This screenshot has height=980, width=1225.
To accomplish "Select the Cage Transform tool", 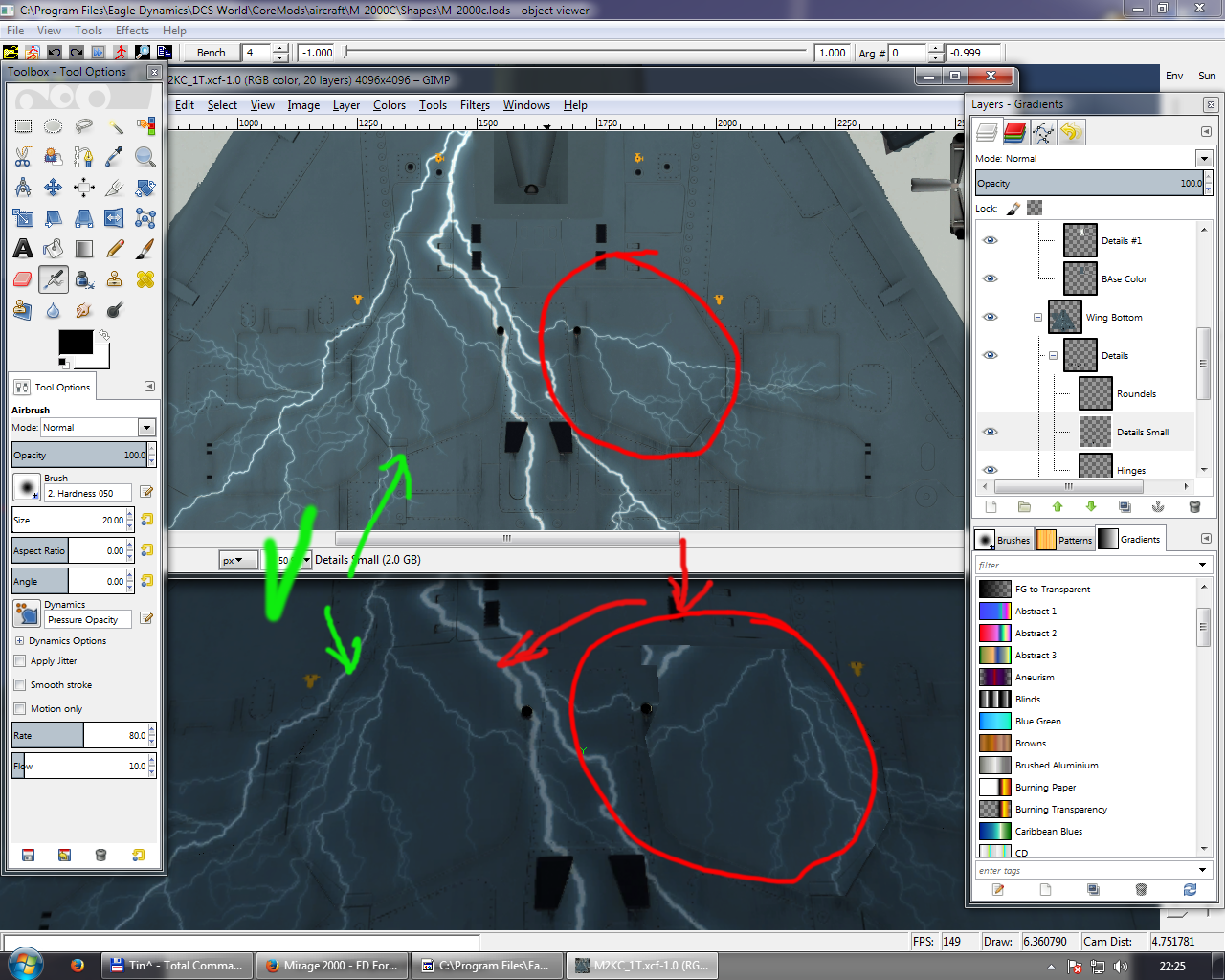I will (145, 218).
